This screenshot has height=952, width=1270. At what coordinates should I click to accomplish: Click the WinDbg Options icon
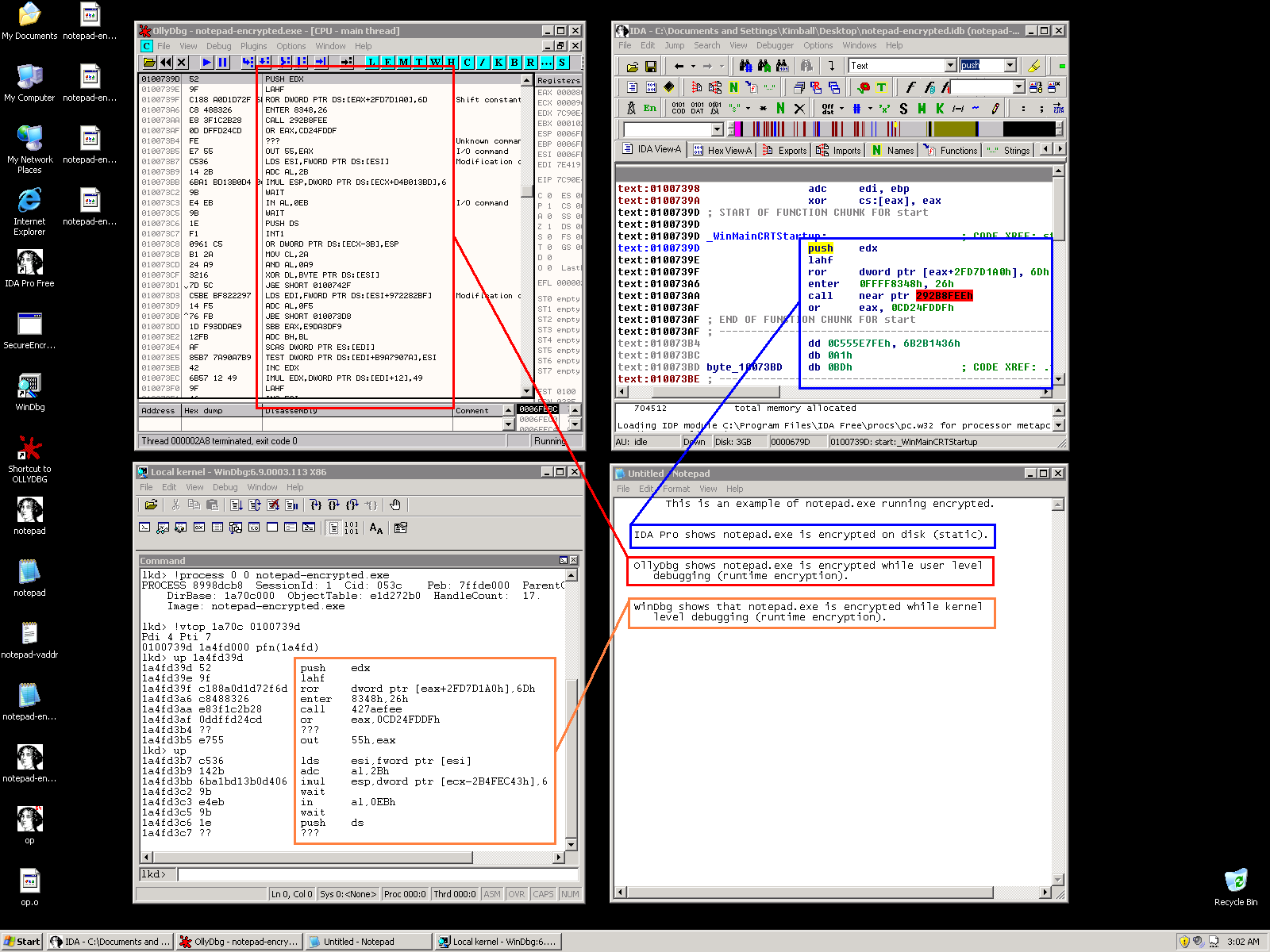(401, 528)
